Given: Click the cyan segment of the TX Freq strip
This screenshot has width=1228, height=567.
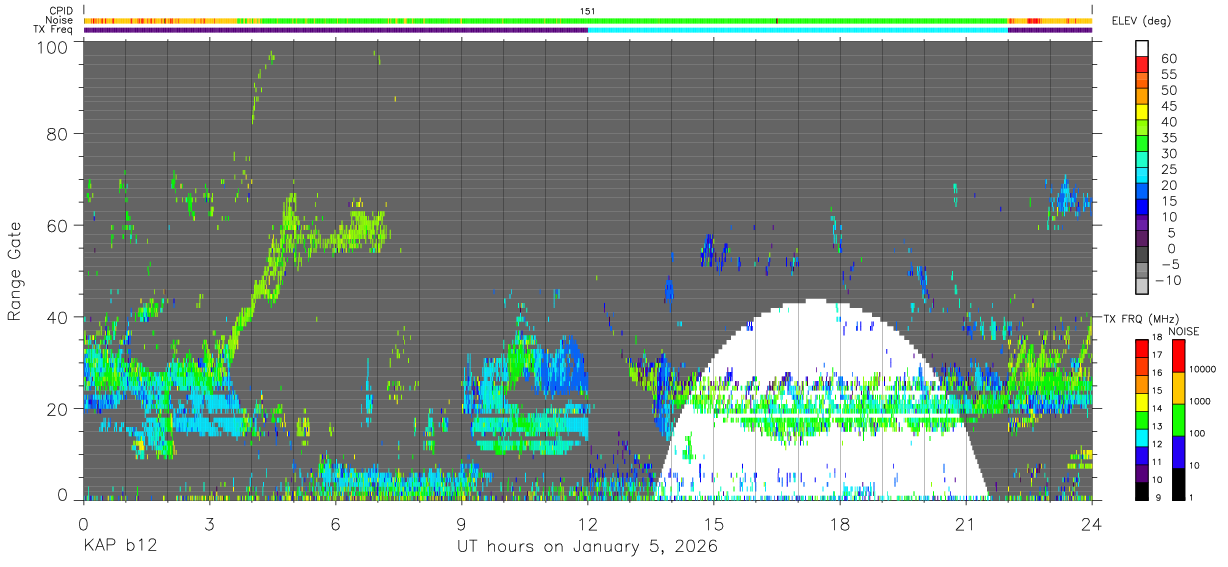Looking at the screenshot, I should tap(797, 30).
